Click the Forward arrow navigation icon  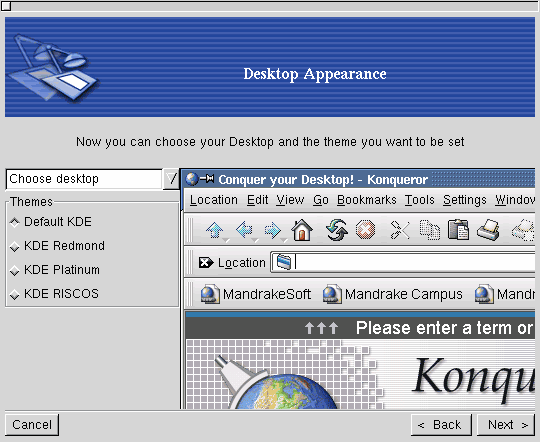[x=273, y=230]
